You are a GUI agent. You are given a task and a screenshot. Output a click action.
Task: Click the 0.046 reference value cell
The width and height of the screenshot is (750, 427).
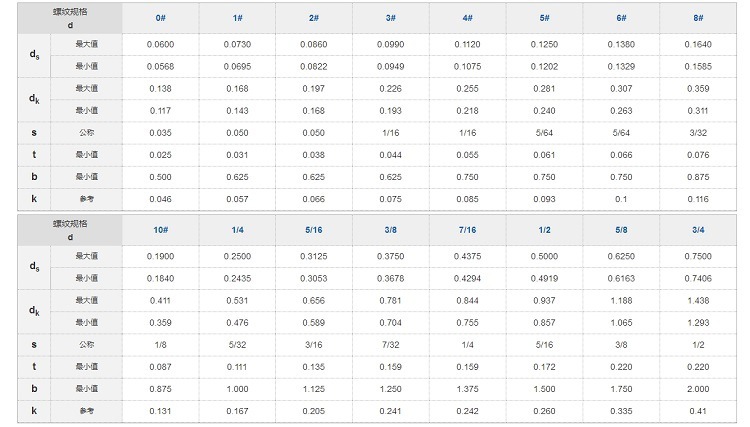[x=160, y=198]
